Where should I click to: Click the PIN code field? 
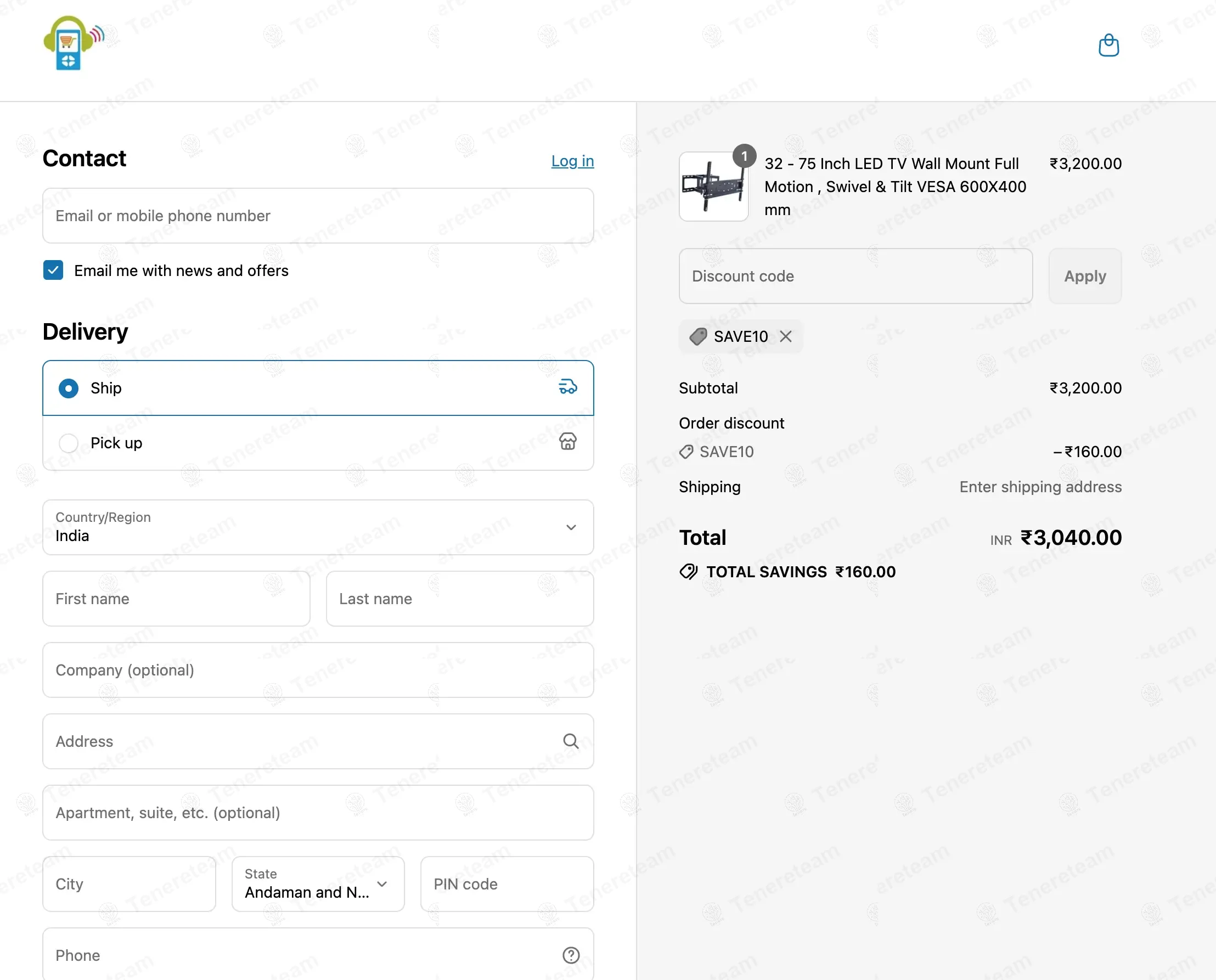(x=507, y=883)
